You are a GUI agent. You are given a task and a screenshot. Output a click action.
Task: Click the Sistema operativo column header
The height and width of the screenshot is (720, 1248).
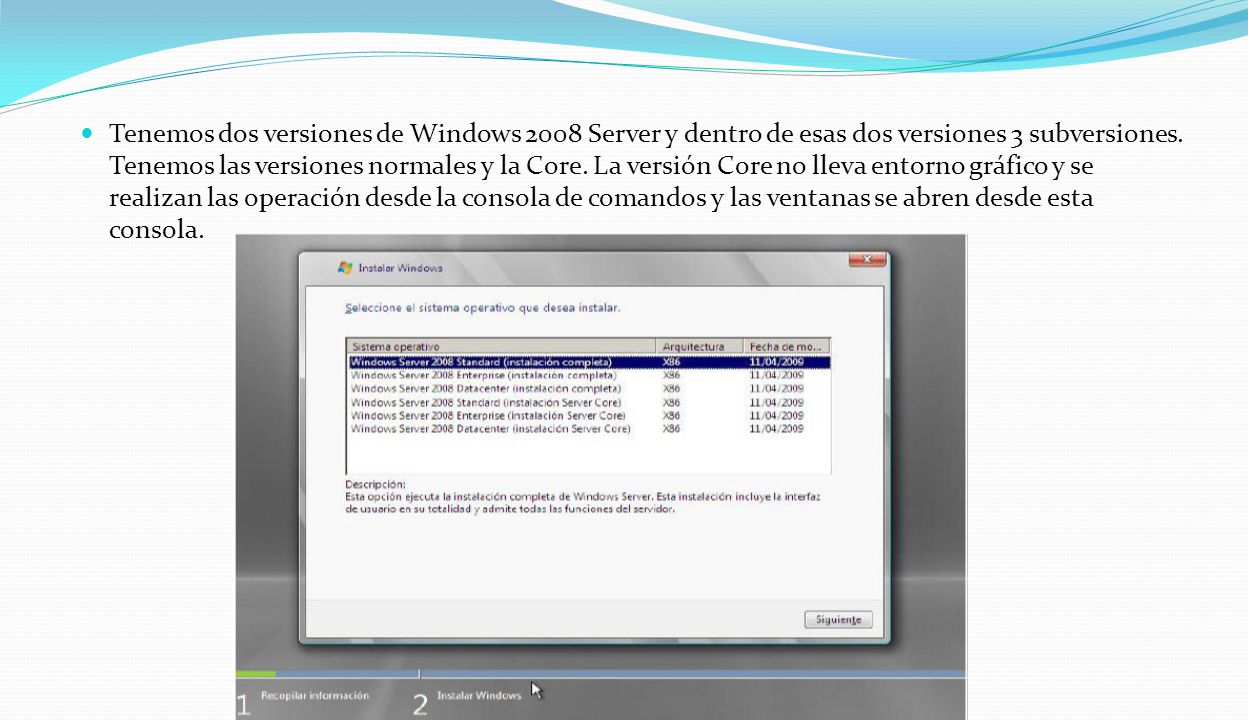tap(501, 346)
